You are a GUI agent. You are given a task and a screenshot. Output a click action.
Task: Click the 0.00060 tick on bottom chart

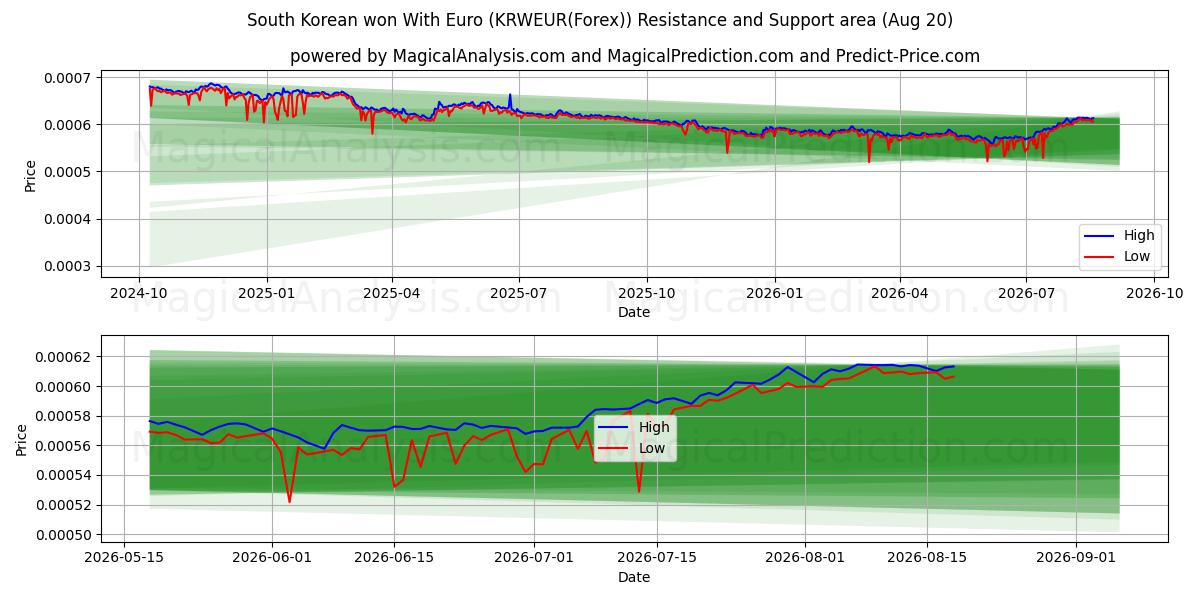click(x=64, y=387)
